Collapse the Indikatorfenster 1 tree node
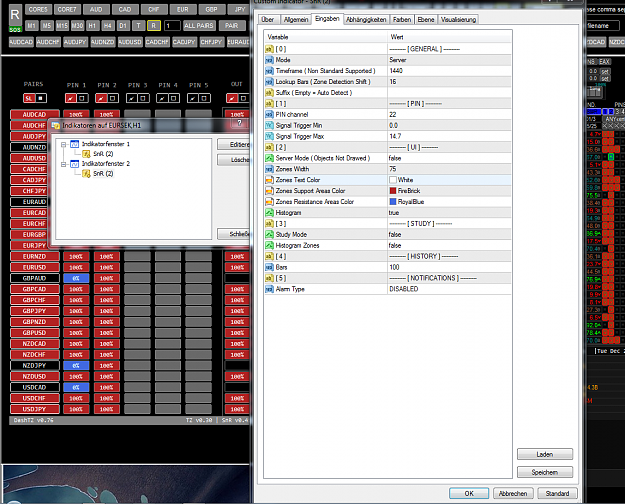The image size is (625, 504). (x=63, y=144)
